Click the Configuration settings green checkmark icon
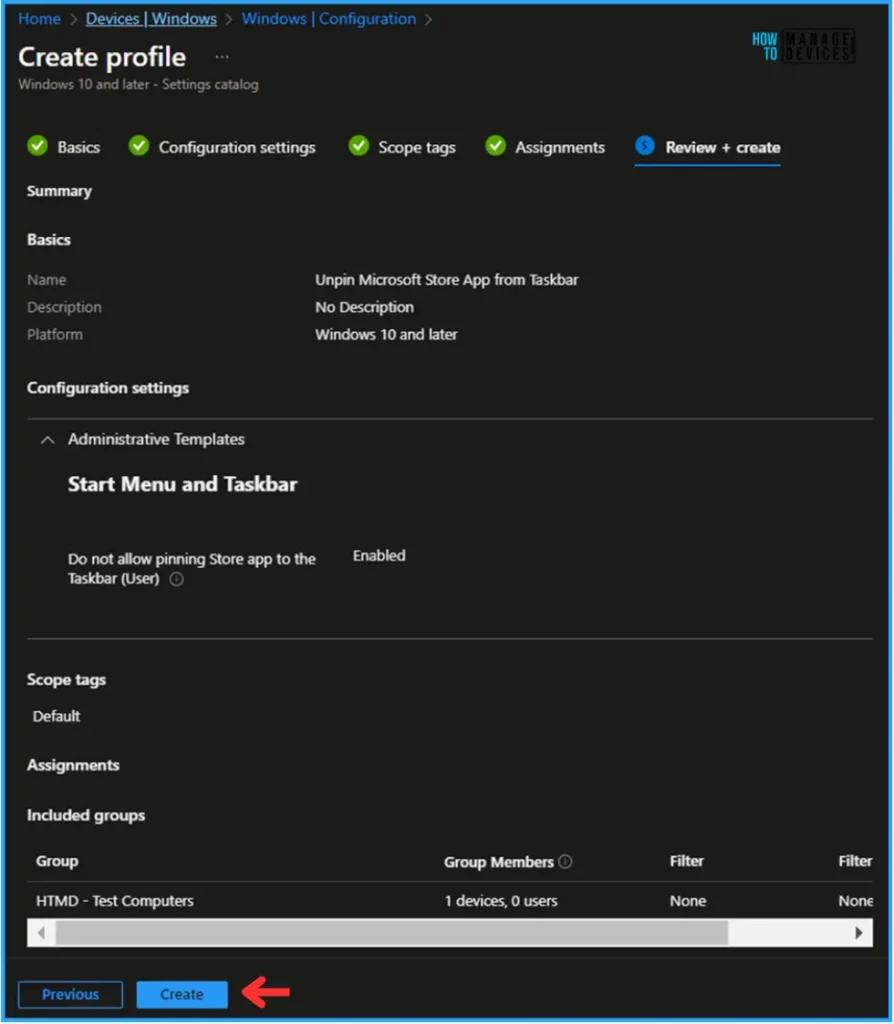This screenshot has height=1024, width=894. tap(139, 147)
